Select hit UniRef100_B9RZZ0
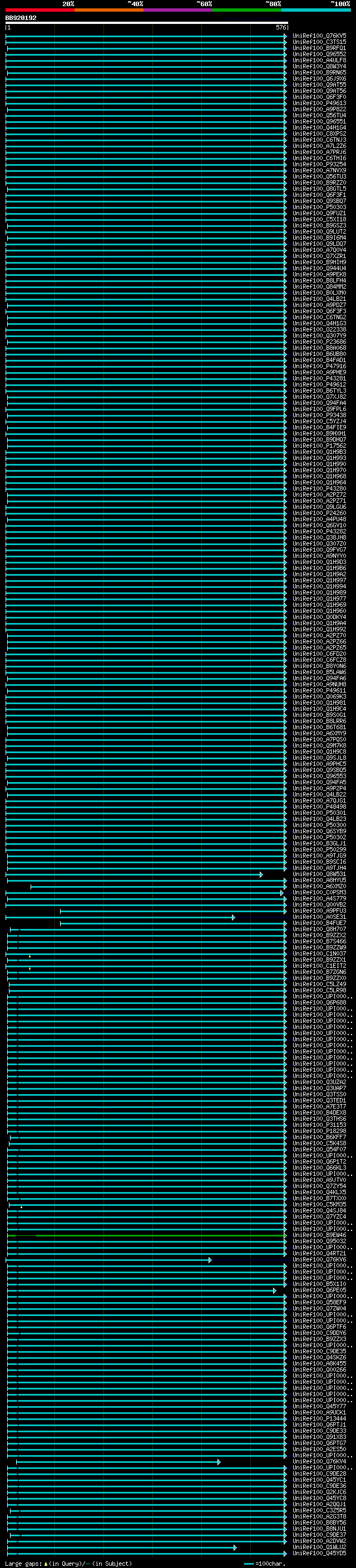Screen dimensions: 356x1568 319,182
